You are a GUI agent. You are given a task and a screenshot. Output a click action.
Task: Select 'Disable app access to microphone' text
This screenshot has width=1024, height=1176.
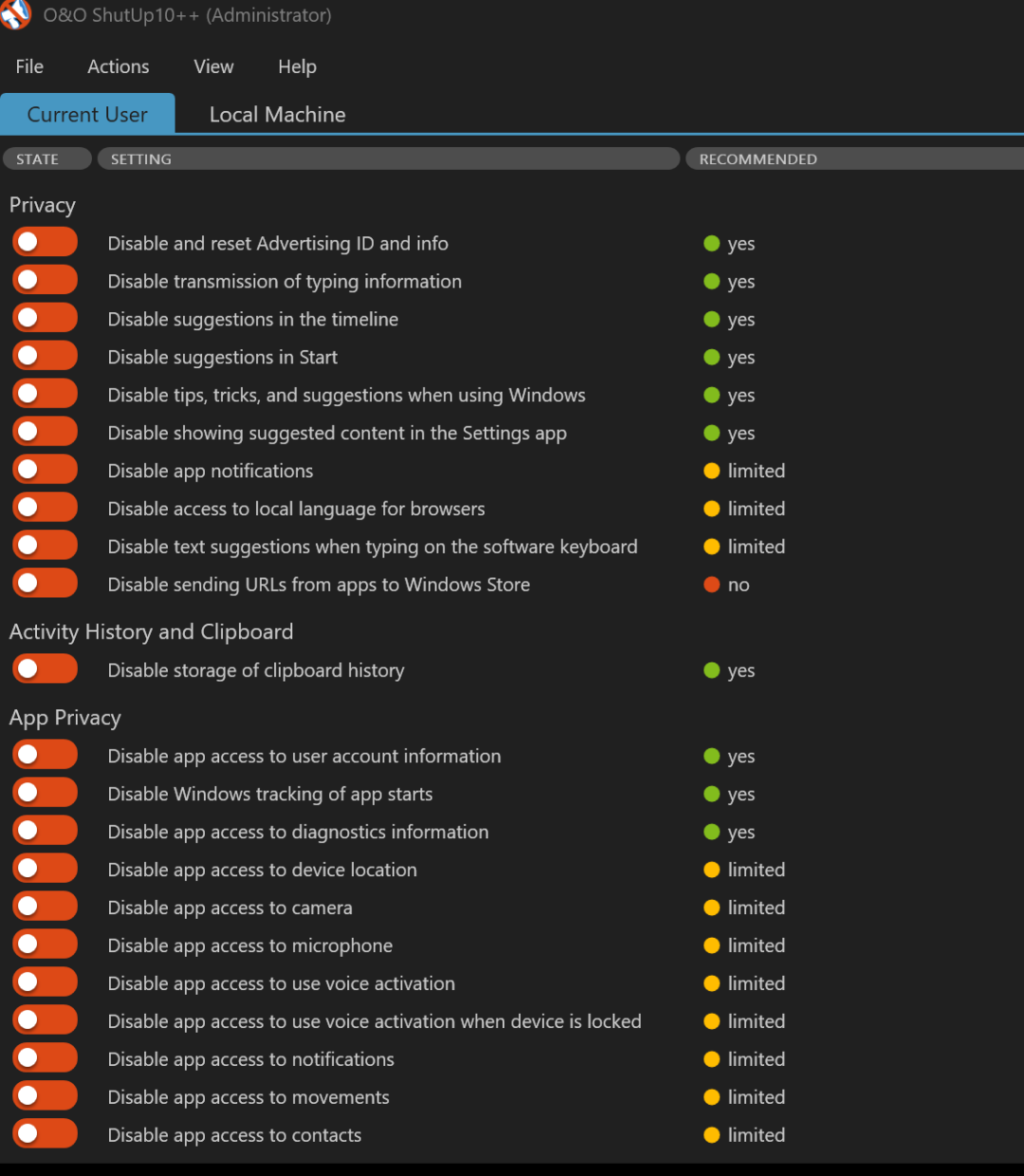coord(250,946)
